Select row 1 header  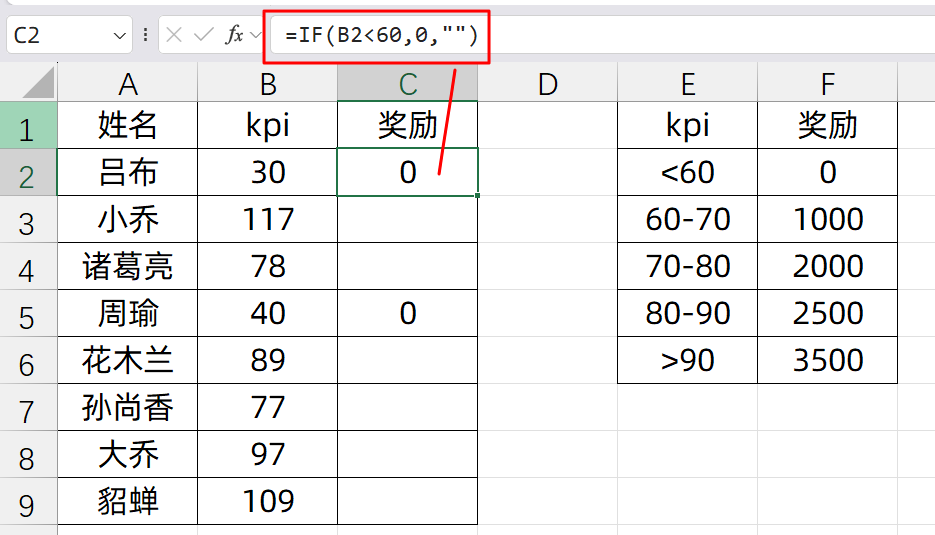tap(28, 125)
